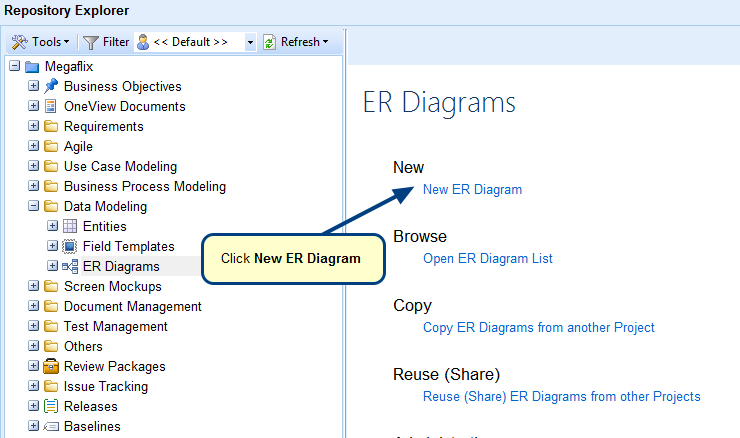The image size is (740, 438).
Task: Click the Business Objectives pin icon
Action: [51, 87]
